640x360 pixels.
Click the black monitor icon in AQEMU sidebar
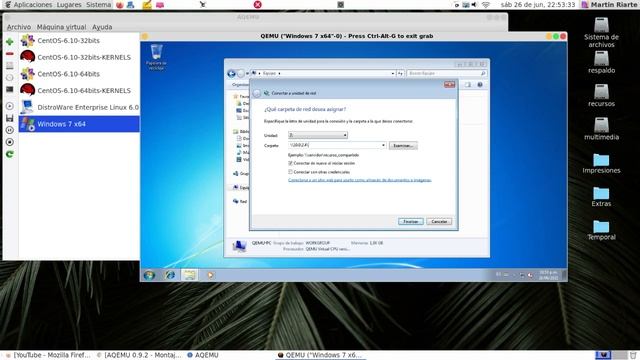tap(10, 89)
